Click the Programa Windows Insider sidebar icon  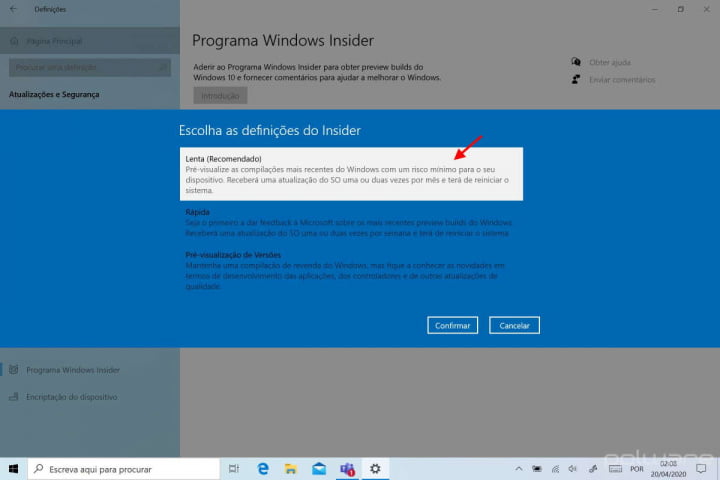[x=12, y=370]
